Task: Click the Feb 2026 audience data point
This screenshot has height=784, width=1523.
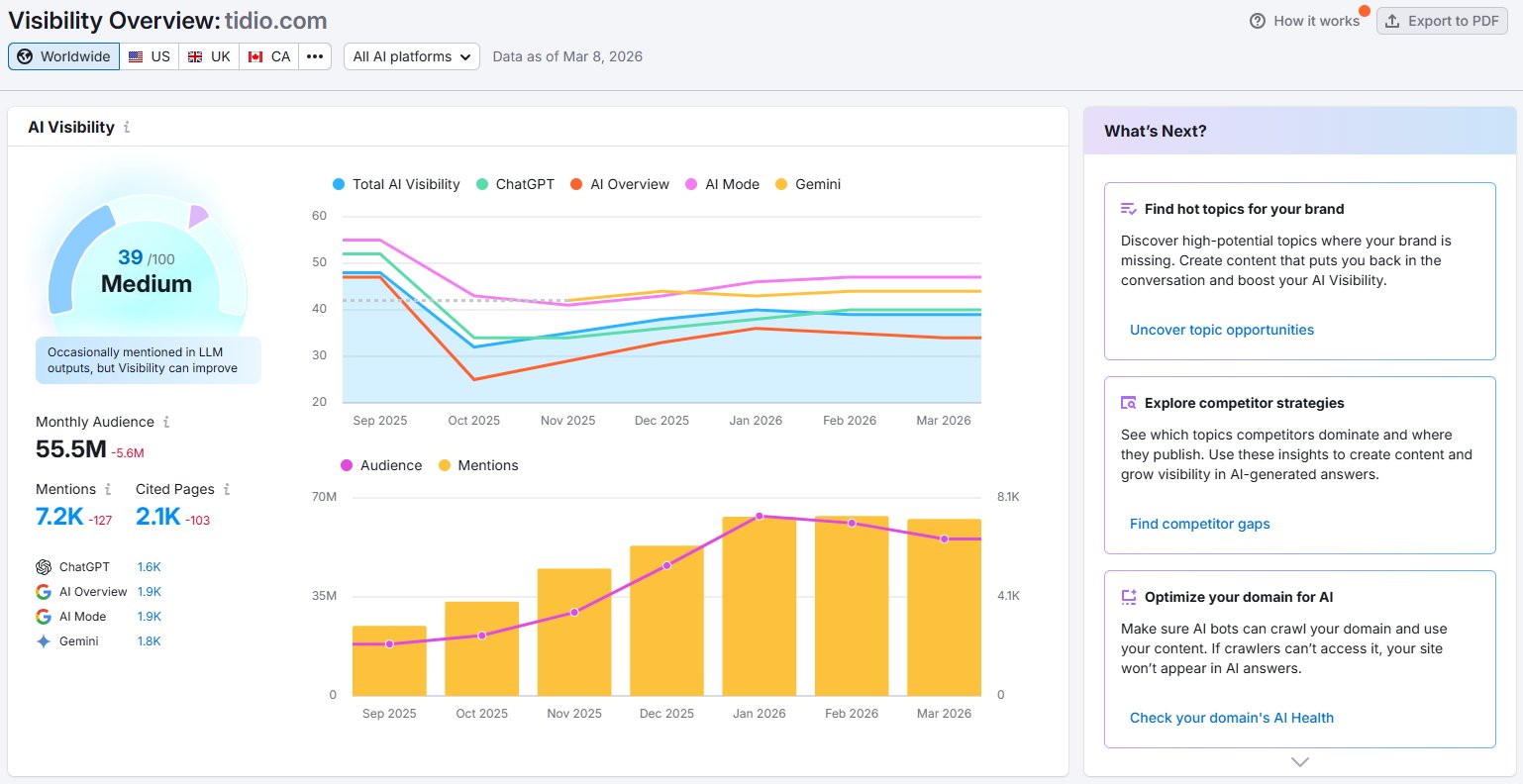Action: point(852,523)
